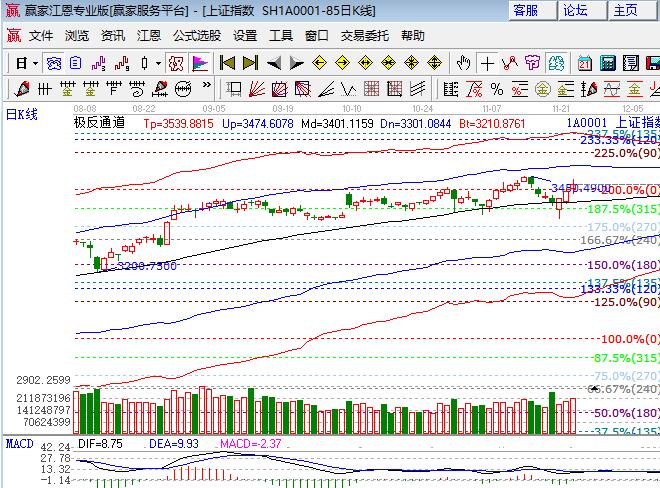
Task: Open the 交易委托 menu
Action: point(366,35)
